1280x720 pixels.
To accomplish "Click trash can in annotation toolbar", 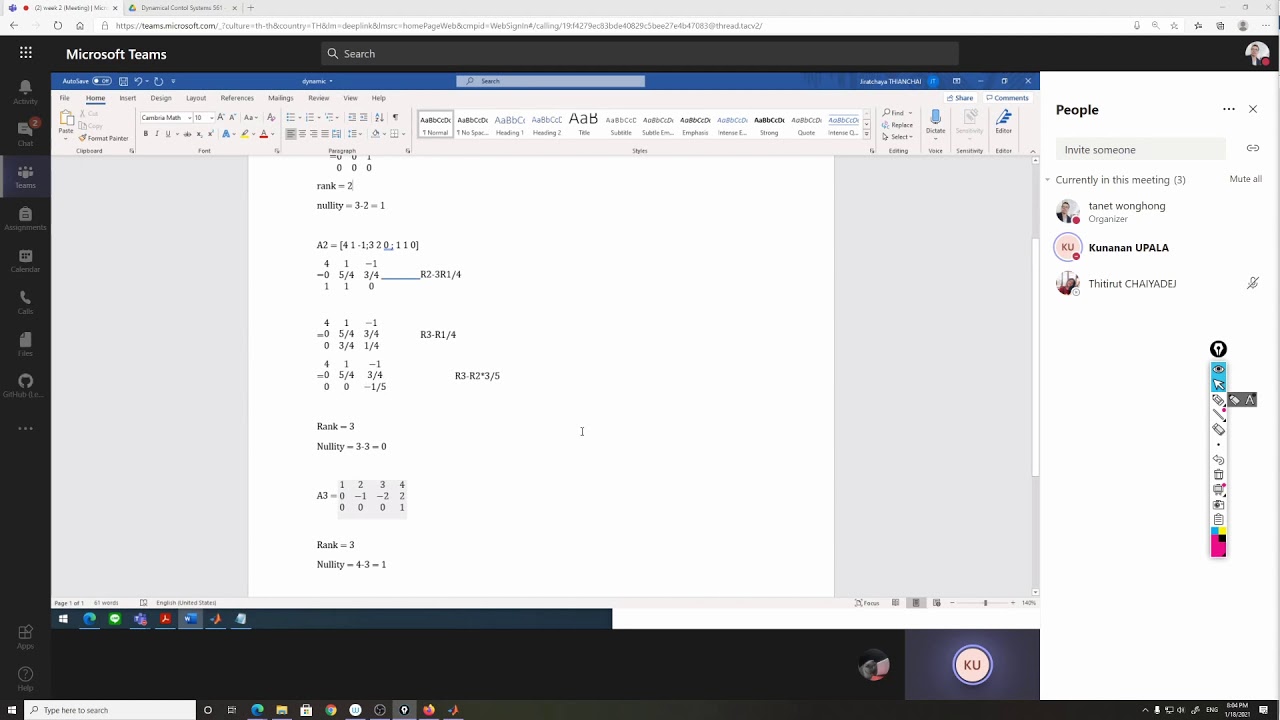I will pos(1218,474).
